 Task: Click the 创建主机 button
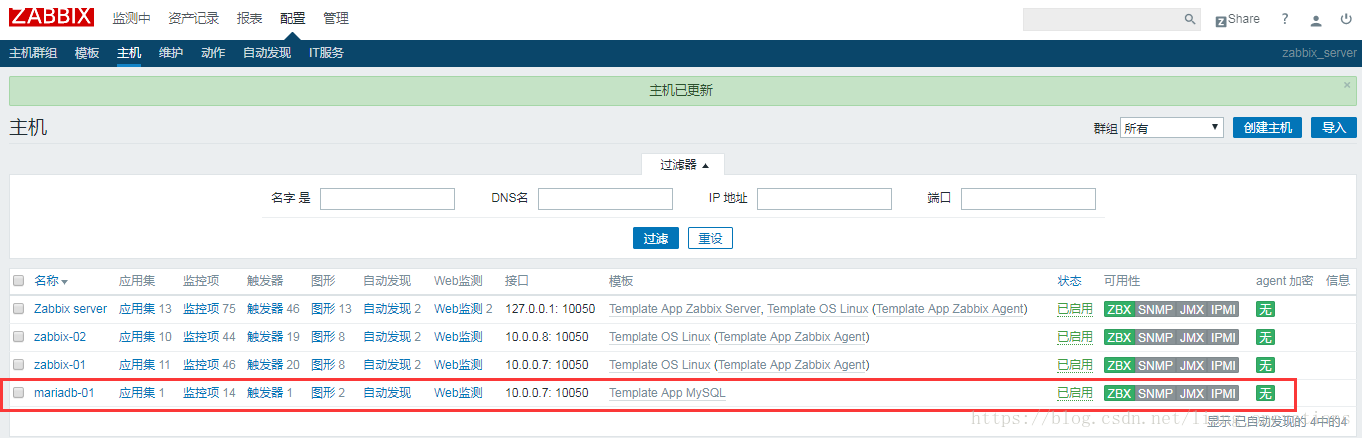pos(1267,128)
